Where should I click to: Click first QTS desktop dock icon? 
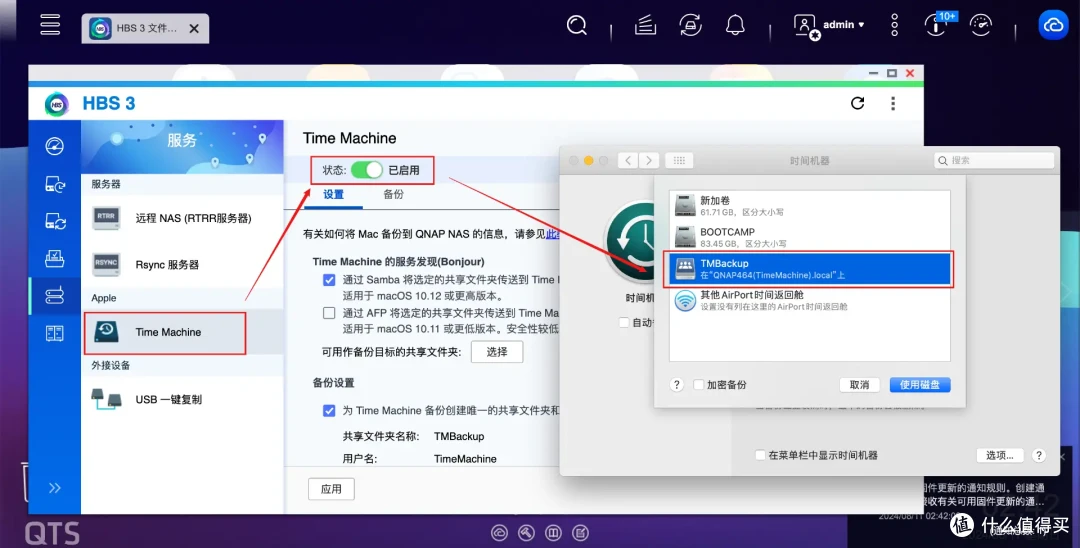point(499,532)
